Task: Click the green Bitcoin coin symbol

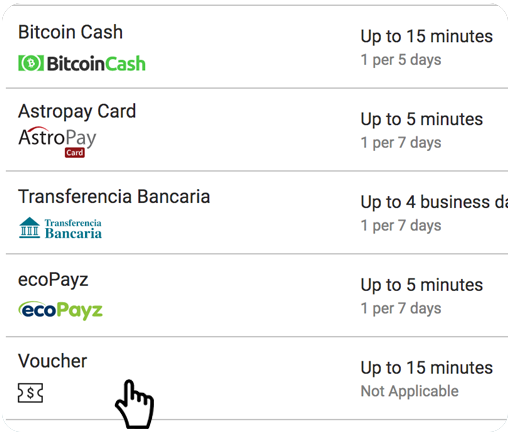Action: pyautogui.click(x=31, y=63)
